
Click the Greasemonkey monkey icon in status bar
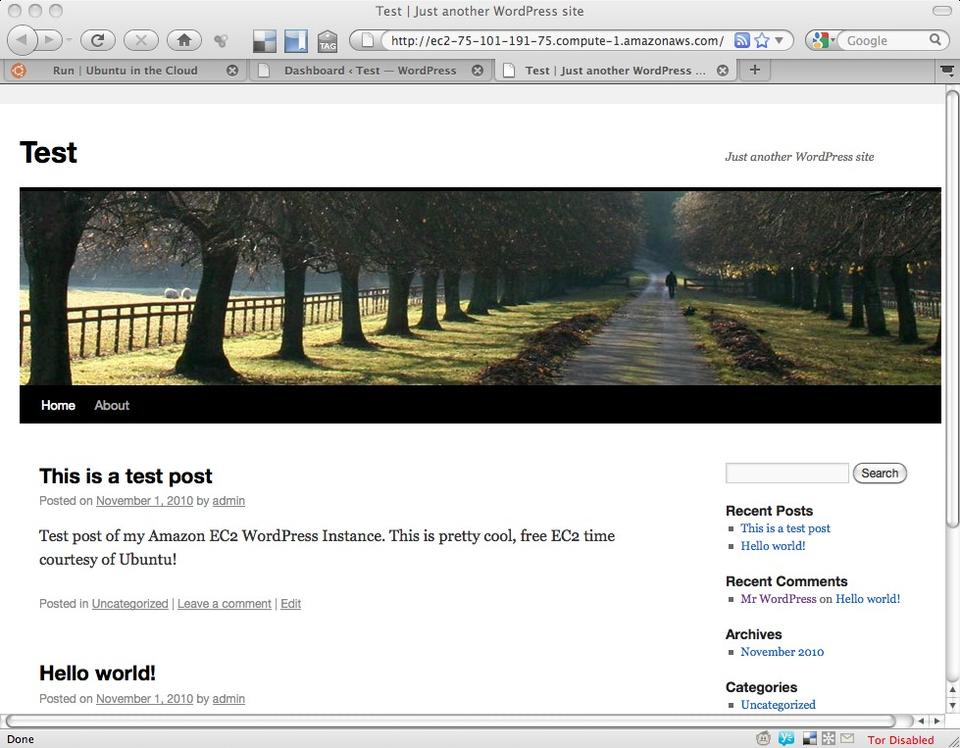763,739
